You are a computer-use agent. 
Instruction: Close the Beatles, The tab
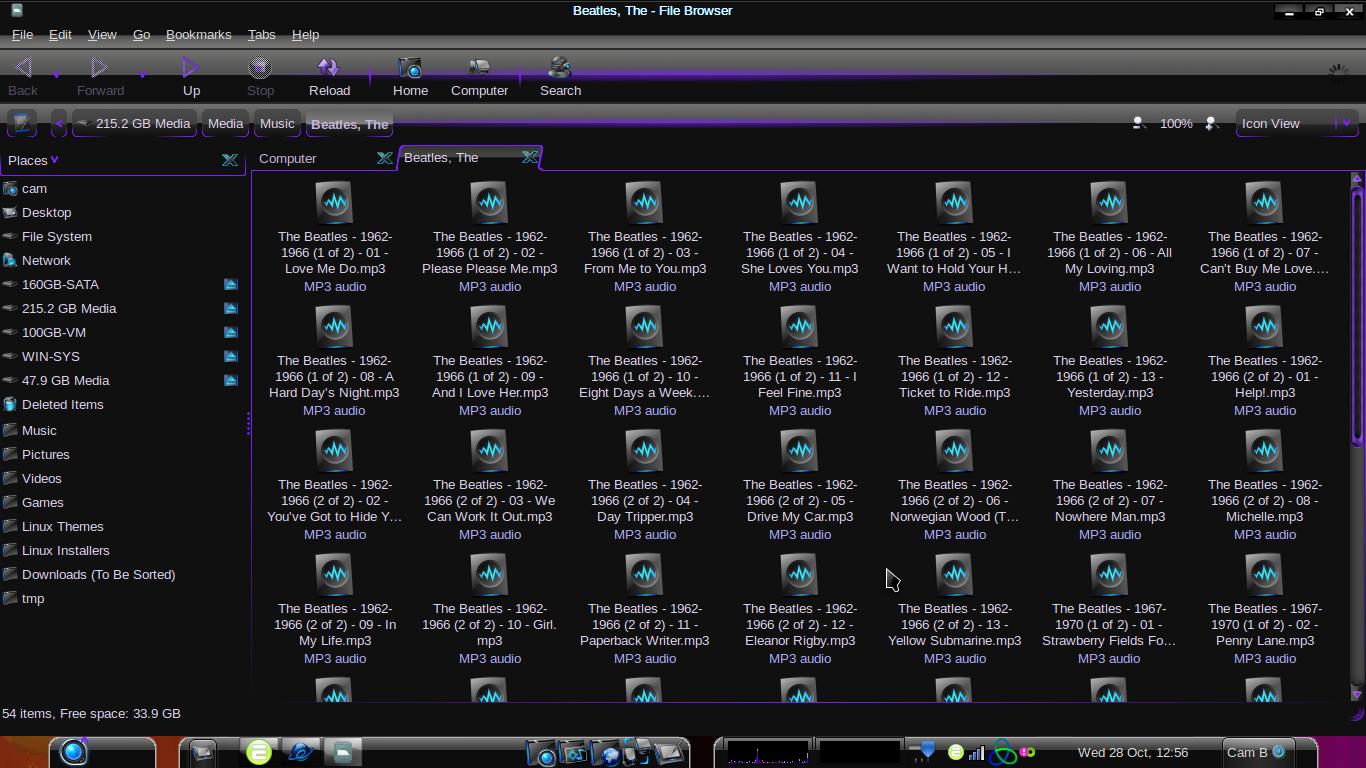[530, 157]
